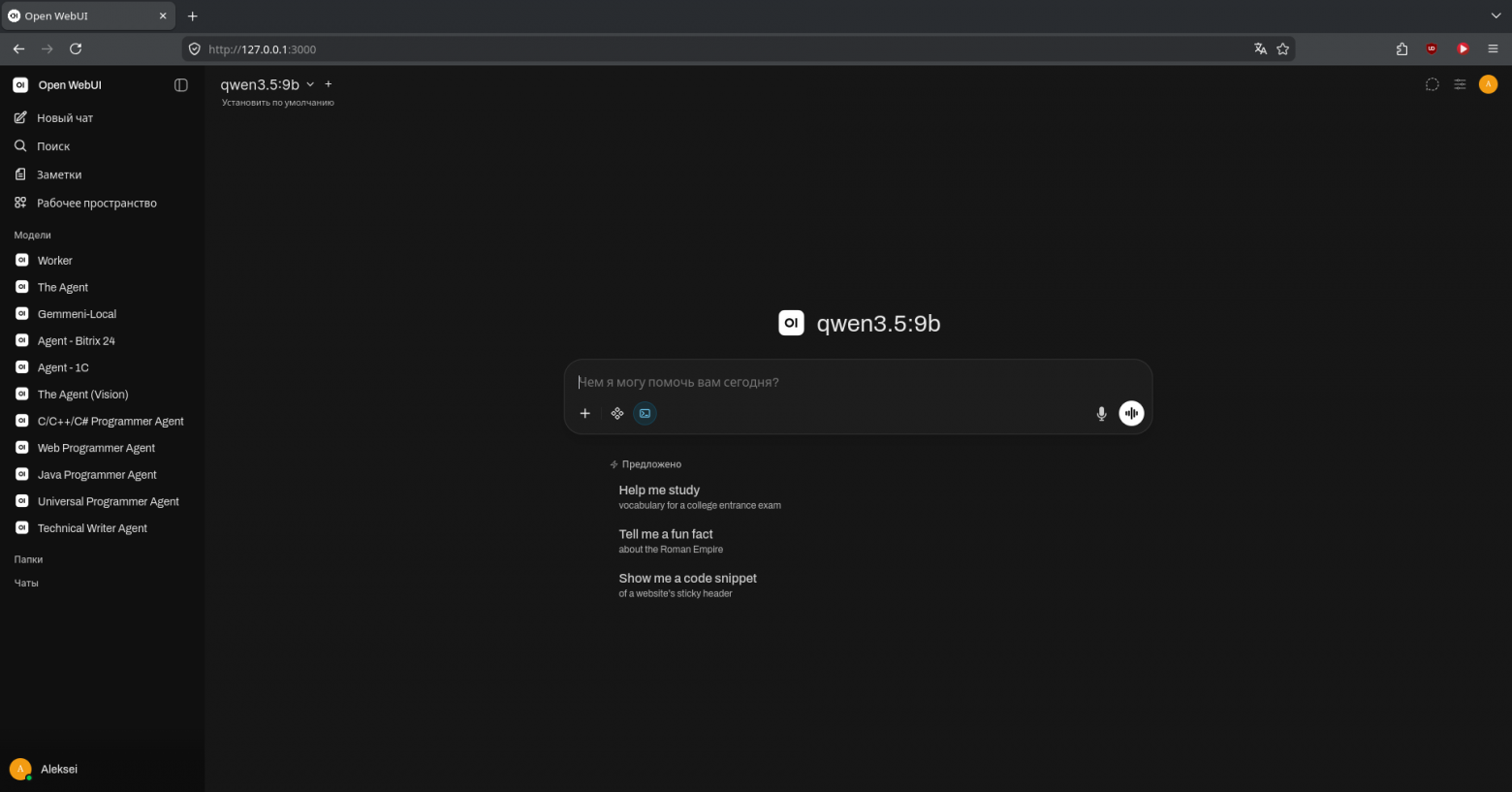Open the qwen3.5:9b model selector dropdown
Screen dimensions: 1512x792
[268, 85]
